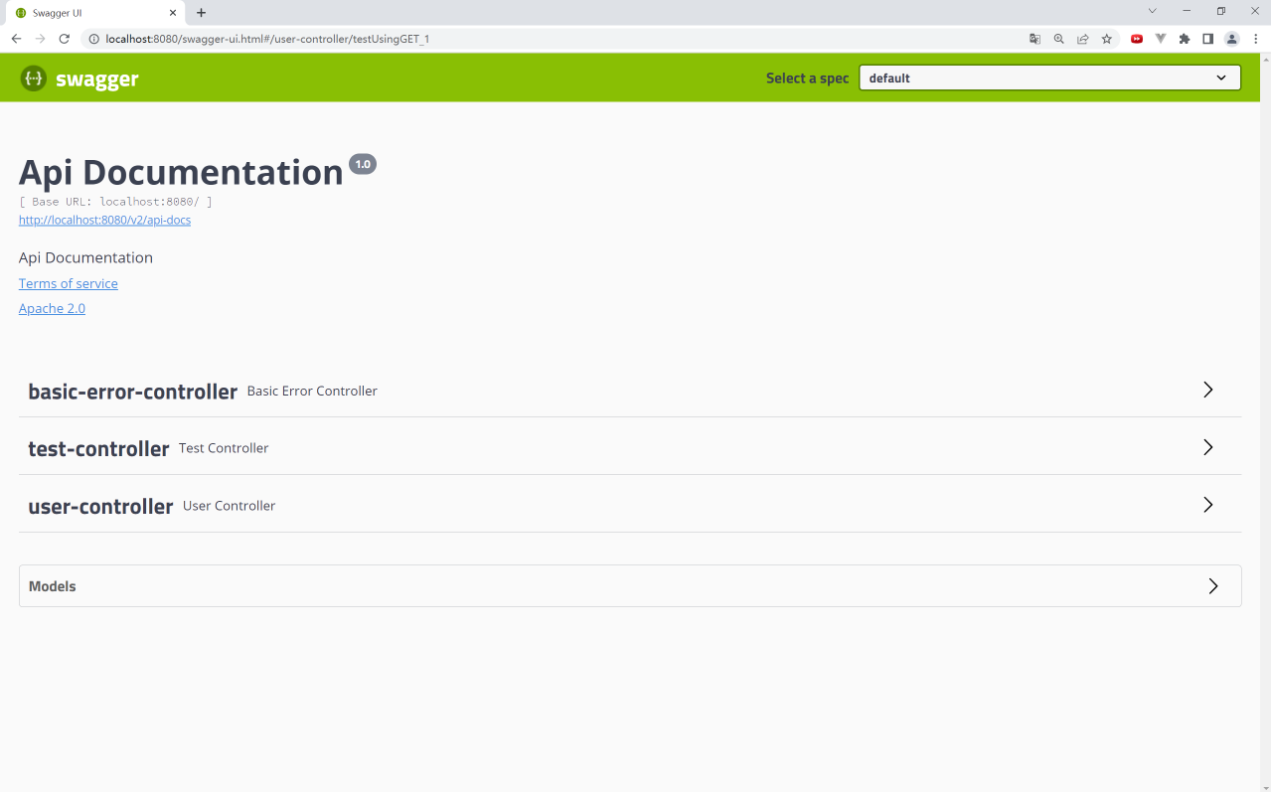The image size is (1271, 792).
Task: Expand the Models section chevron
Action: click(x=1213, y=586)
